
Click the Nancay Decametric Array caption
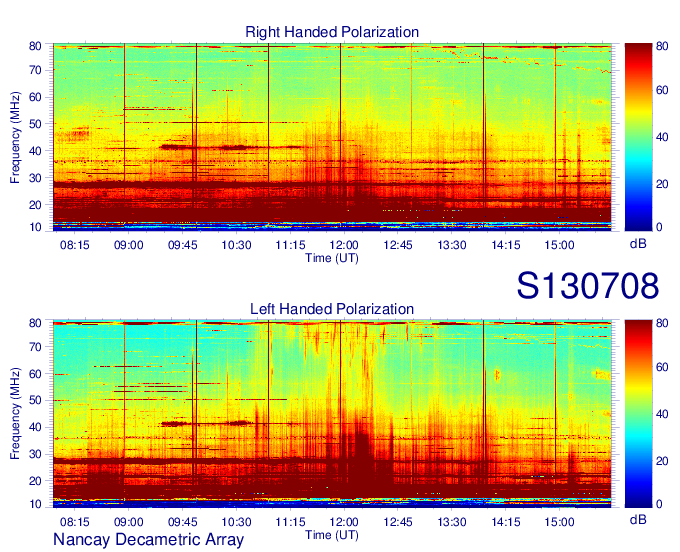(148, 540)
